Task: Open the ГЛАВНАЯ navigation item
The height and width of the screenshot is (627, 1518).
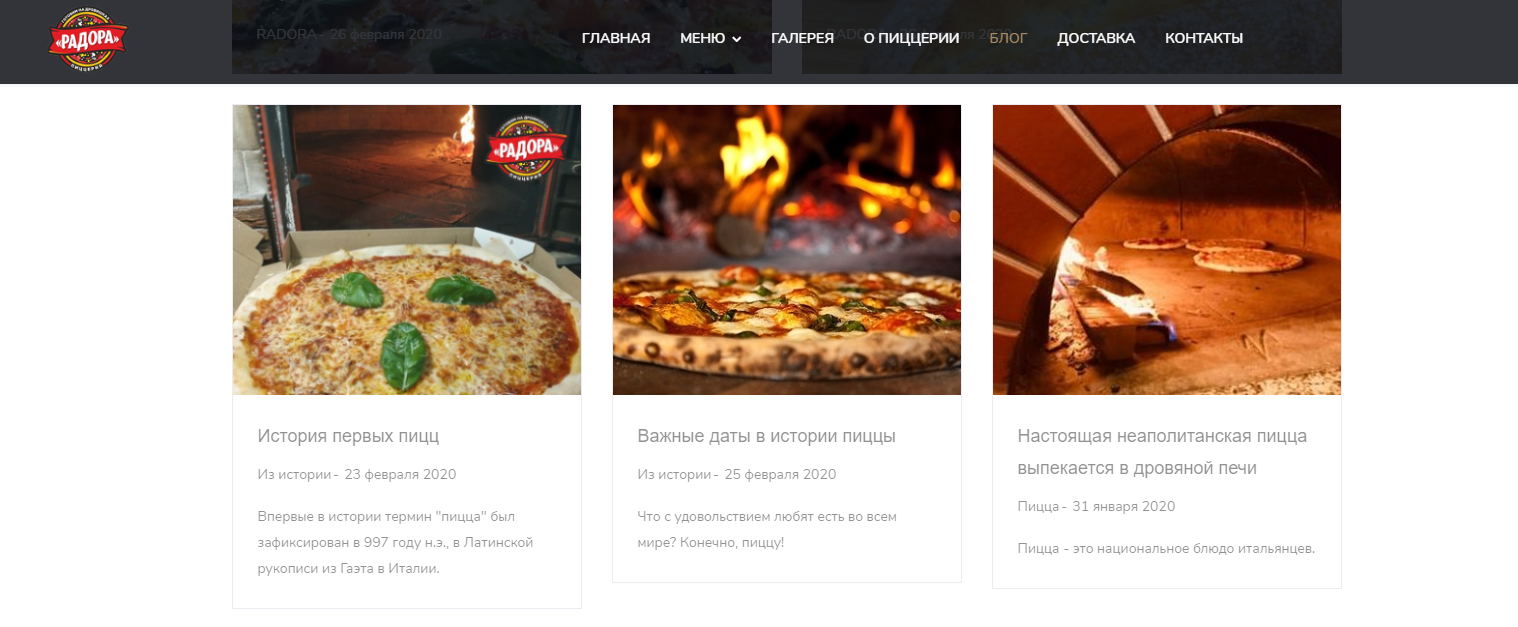Action: 616,38
